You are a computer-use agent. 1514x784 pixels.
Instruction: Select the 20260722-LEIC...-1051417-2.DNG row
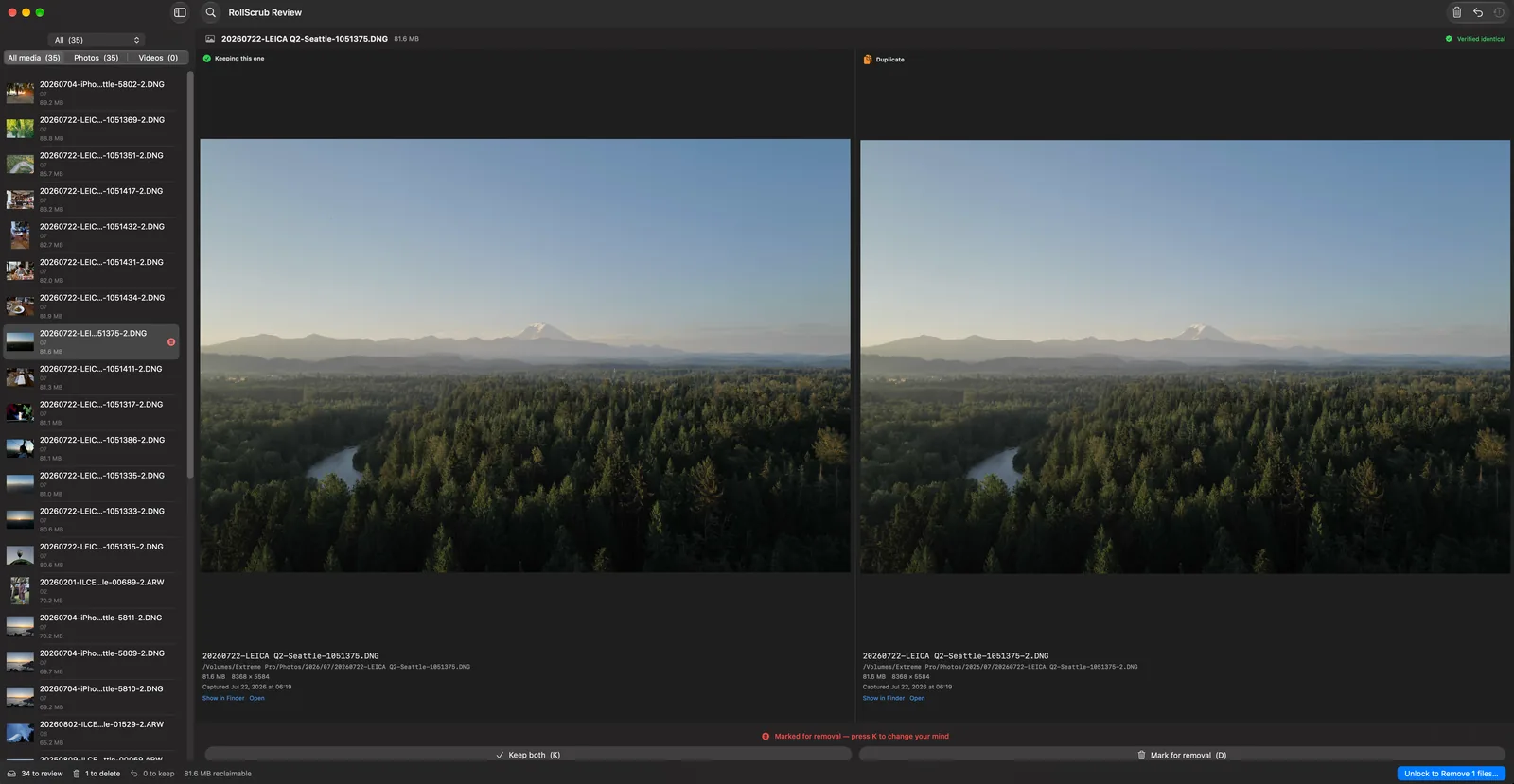click(91, 200)
